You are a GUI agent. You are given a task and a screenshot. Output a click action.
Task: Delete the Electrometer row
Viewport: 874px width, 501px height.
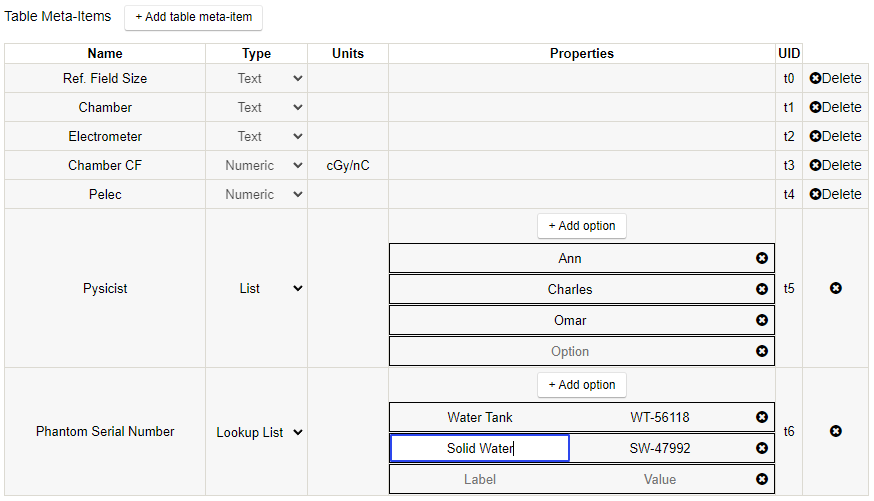tap(836, 136)
